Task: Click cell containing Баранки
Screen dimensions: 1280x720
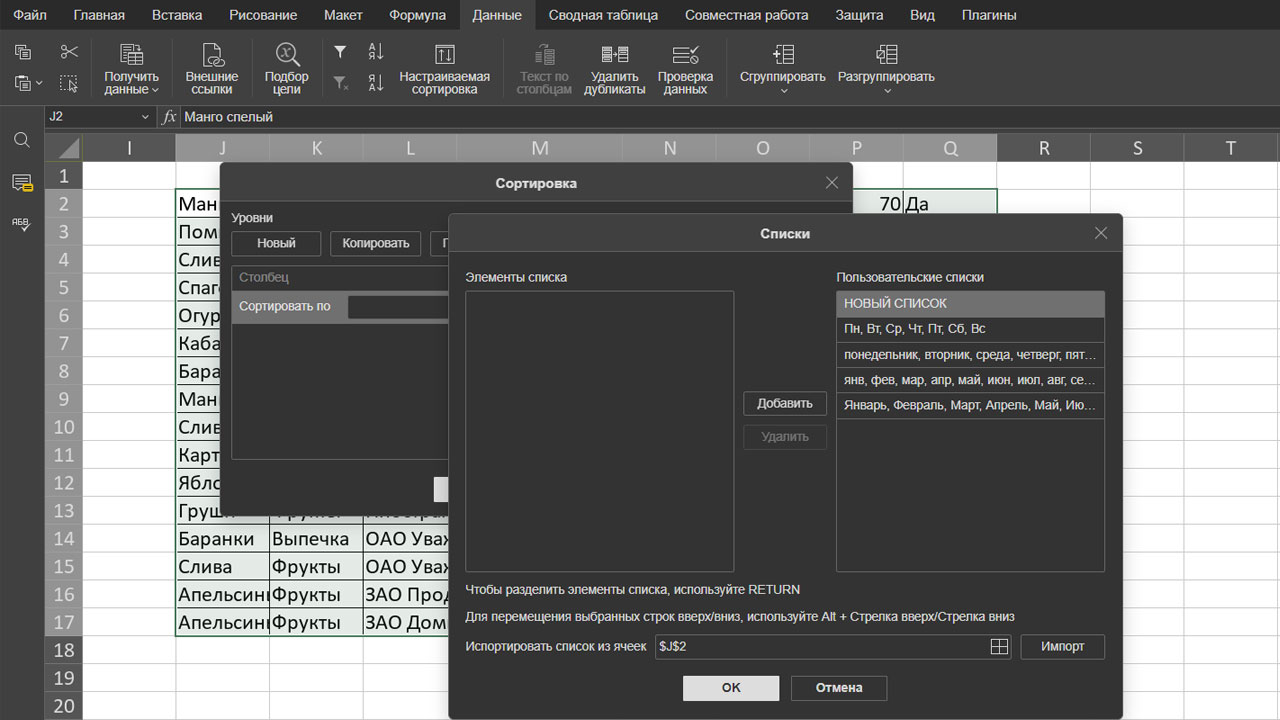Action: [222, 538]
